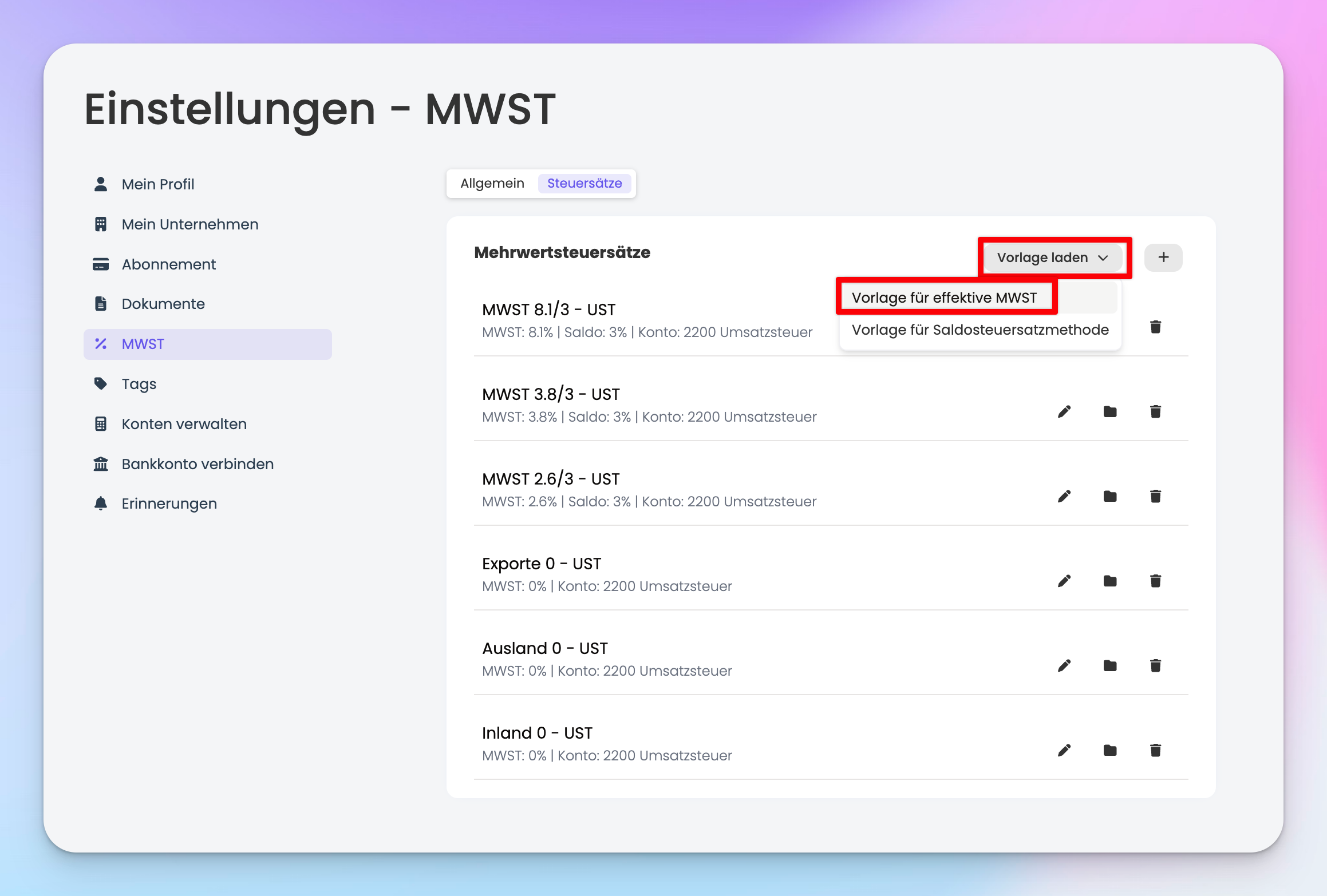Viewport: 1327px width, 896px height.
Task: Edit the Exporte 0 - UST rate
Action: (1064, 581)
